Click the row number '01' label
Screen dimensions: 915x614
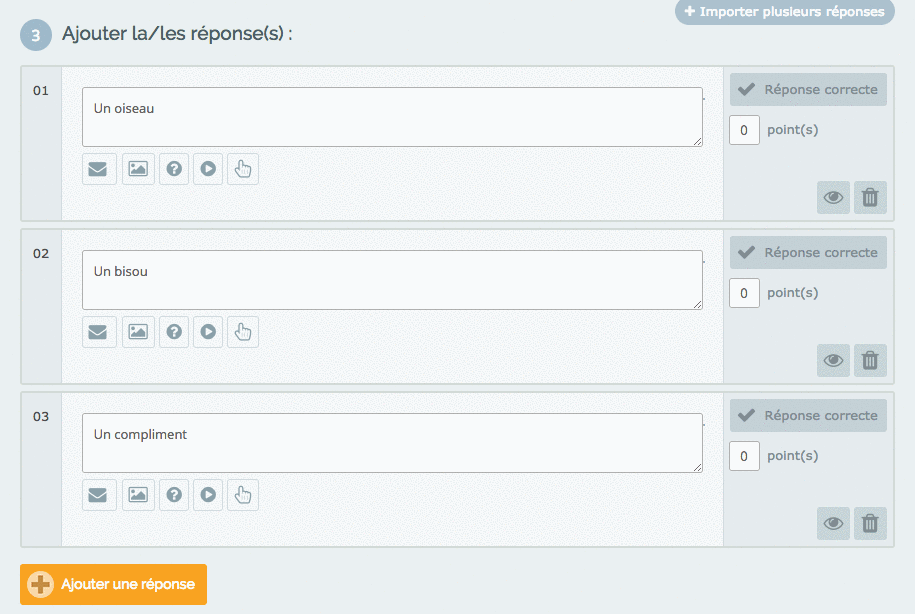point(41,91)
